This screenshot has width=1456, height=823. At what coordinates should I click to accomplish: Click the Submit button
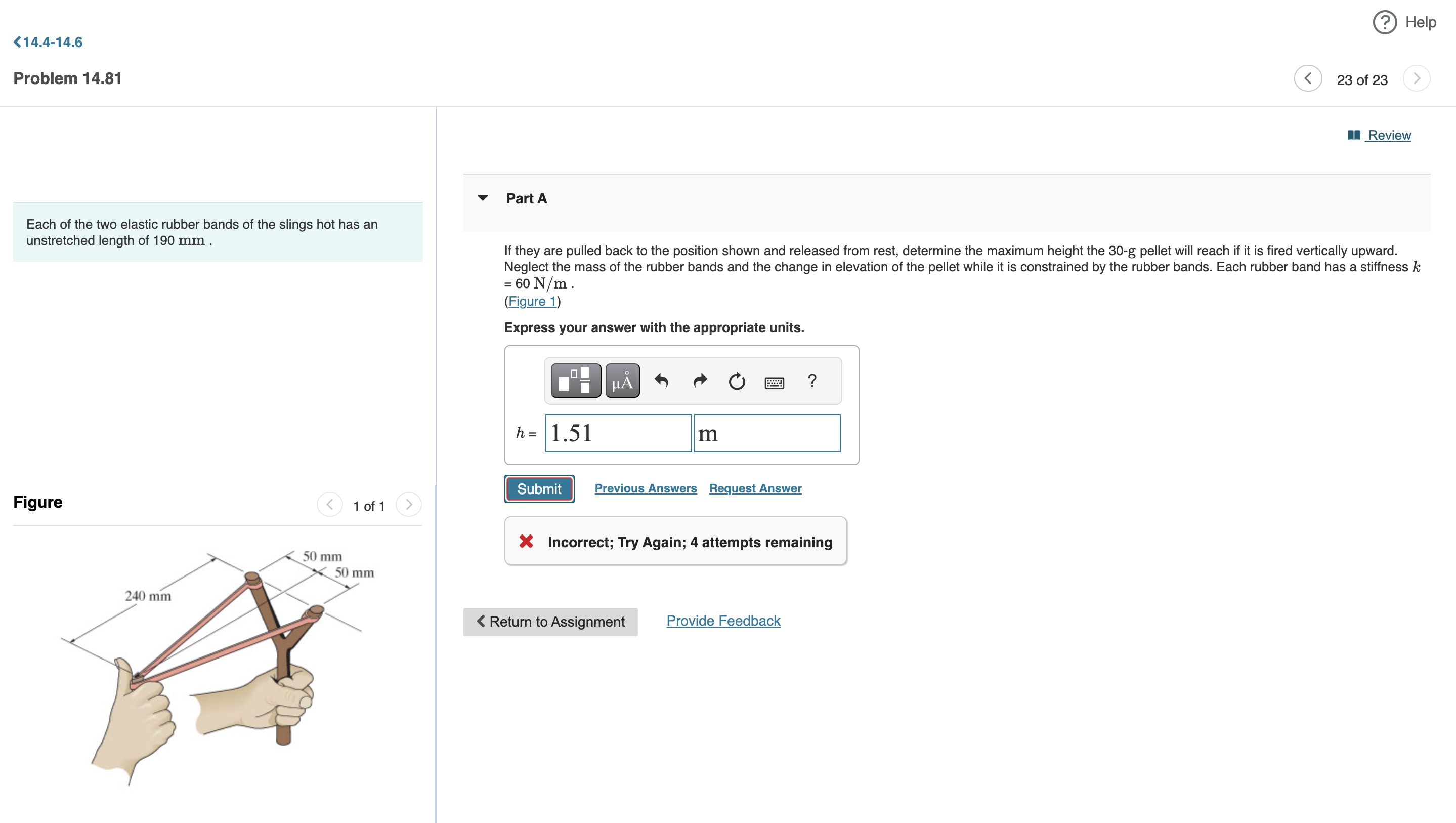pos(539,489)
